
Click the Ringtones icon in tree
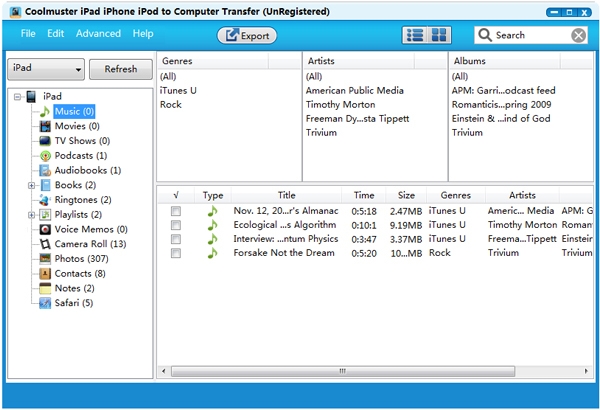pyautogui.click(x=45, y=200)
